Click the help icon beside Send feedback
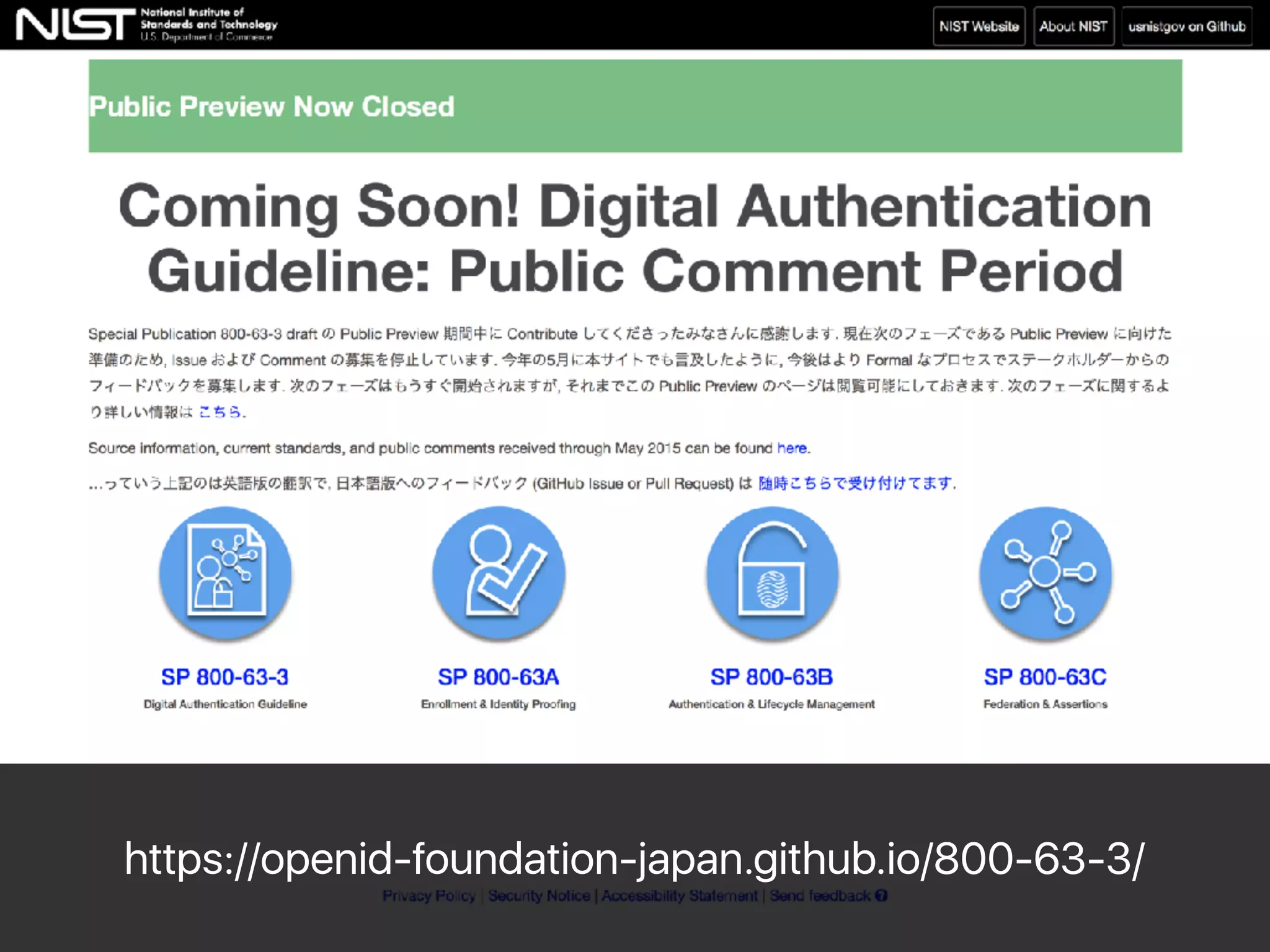Viewport: 1270px width, 952px height. [x=882, y=896]
